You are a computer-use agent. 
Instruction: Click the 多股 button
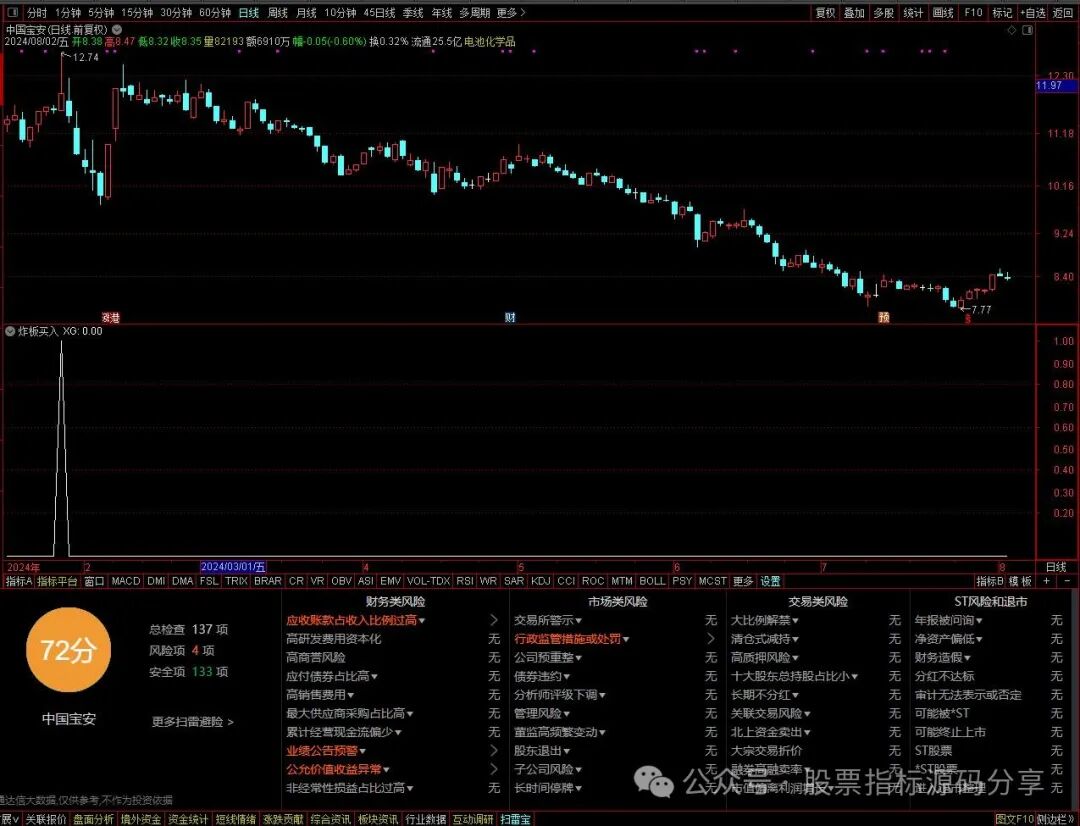click(x=884, y=12)
